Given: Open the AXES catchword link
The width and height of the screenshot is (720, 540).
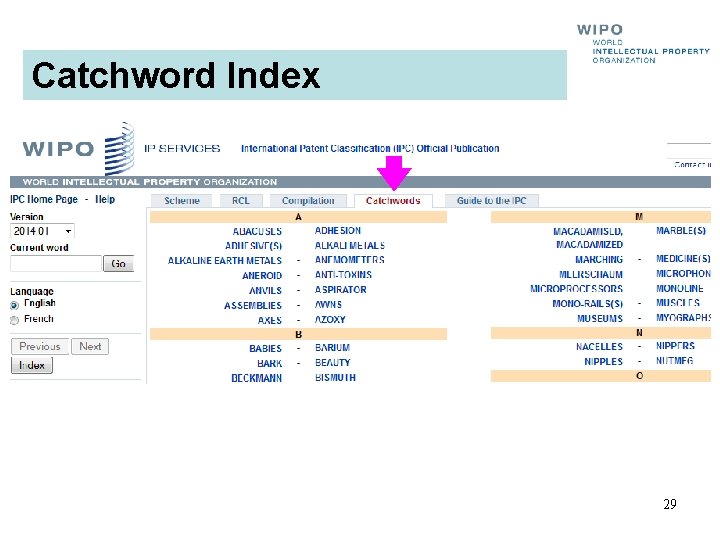Looking at the screenshot, I should click(270, 321).
